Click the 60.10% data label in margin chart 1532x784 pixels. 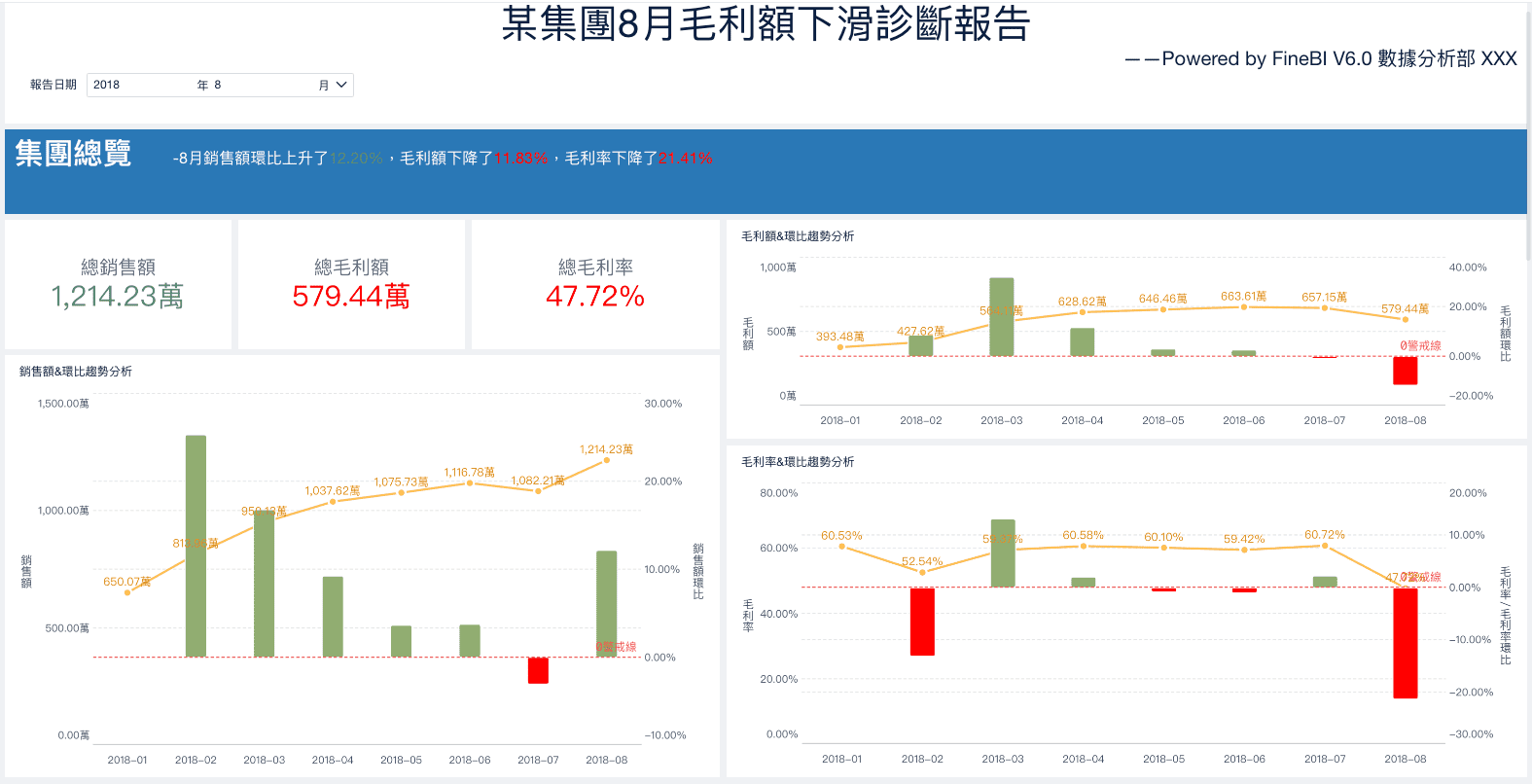click(x=1164, y=537)
